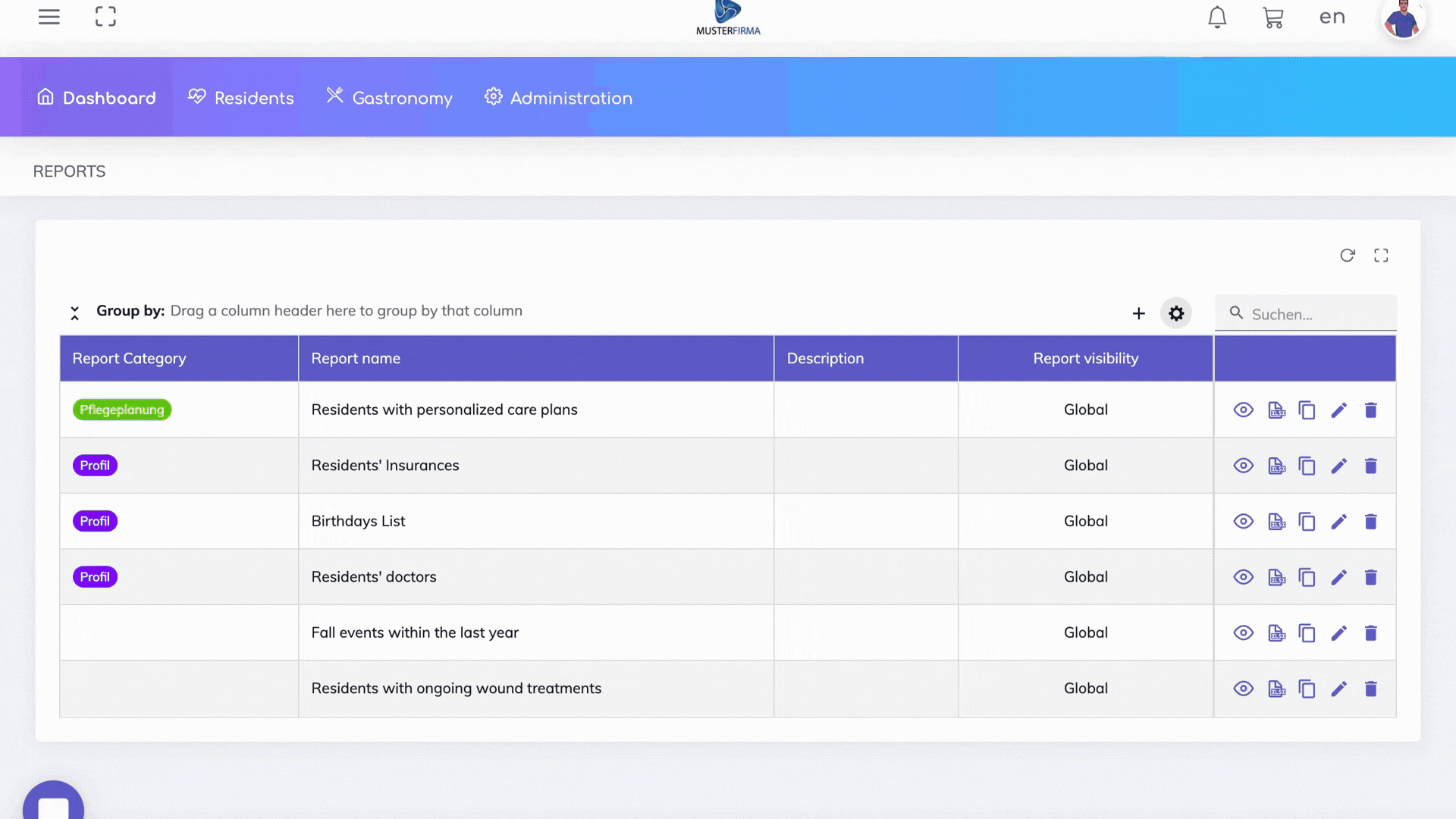This screenshot has width=1456, height=819.
Task: View the Residents' doctors report with its eye icon
Action: click(x=1243, y=577)
